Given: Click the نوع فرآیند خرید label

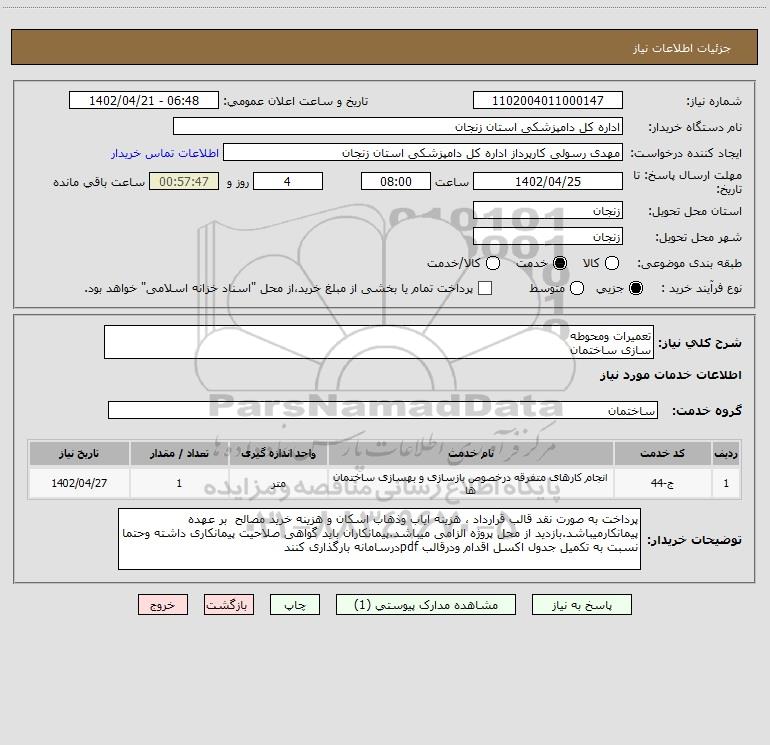Looking at the screenshot, I should coord(701,288).
